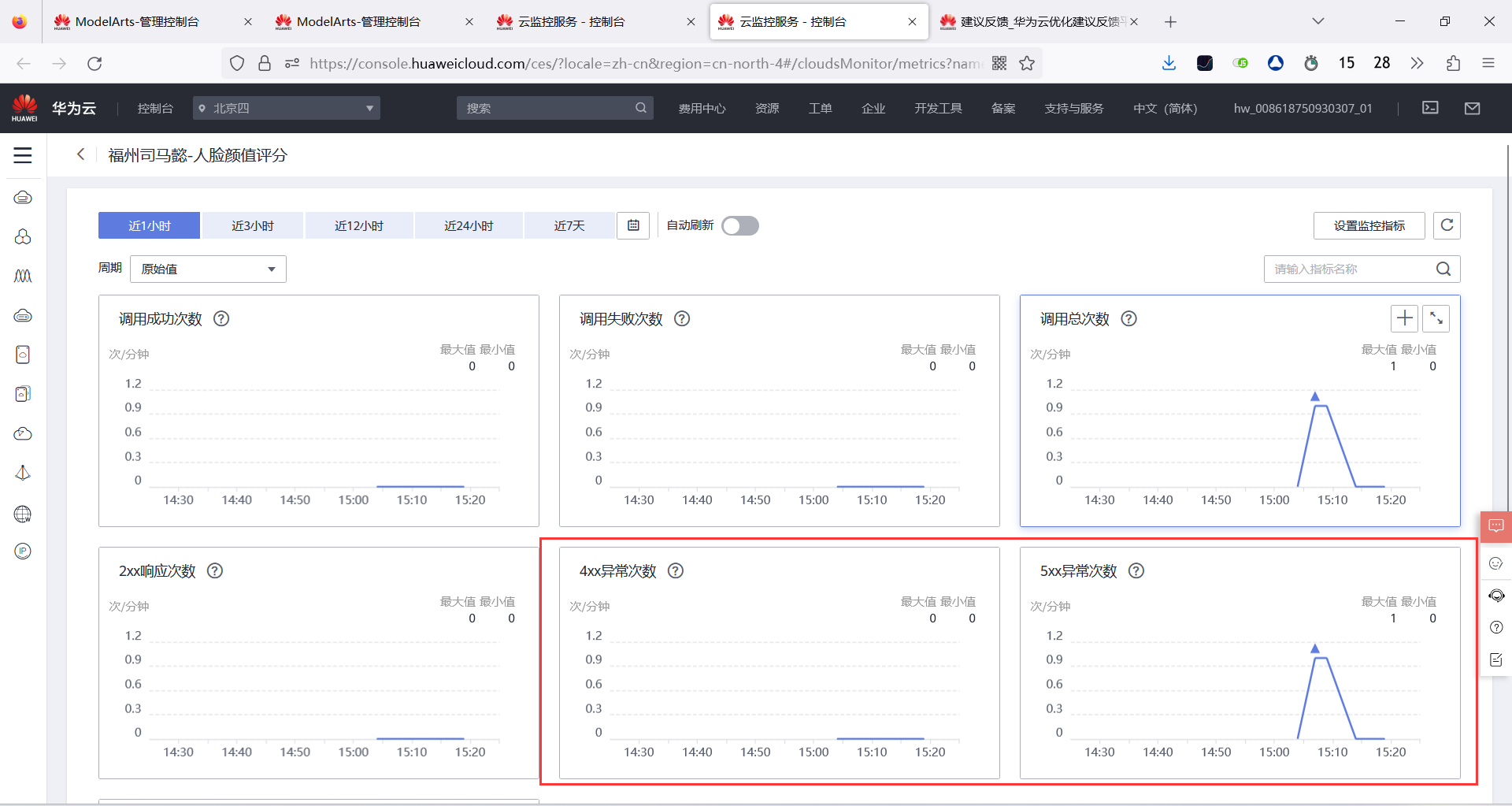Show more toolbar extensions with the double chevron
Image resolution: width=1512 pixels, height=806 pixels.
pyautogui.click(x=1417, y=63)
